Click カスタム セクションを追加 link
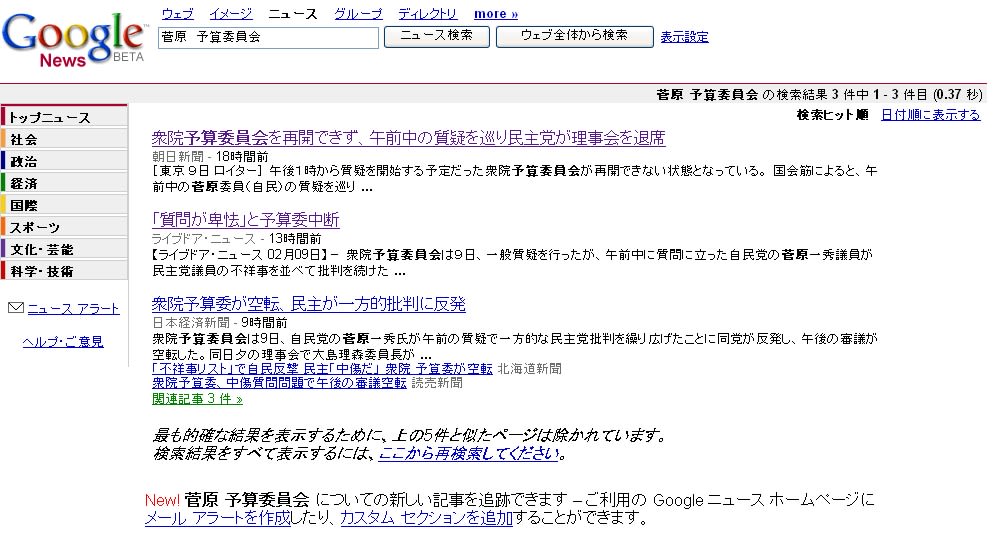Screen dimensions: 993x543 tap(426, 518)
